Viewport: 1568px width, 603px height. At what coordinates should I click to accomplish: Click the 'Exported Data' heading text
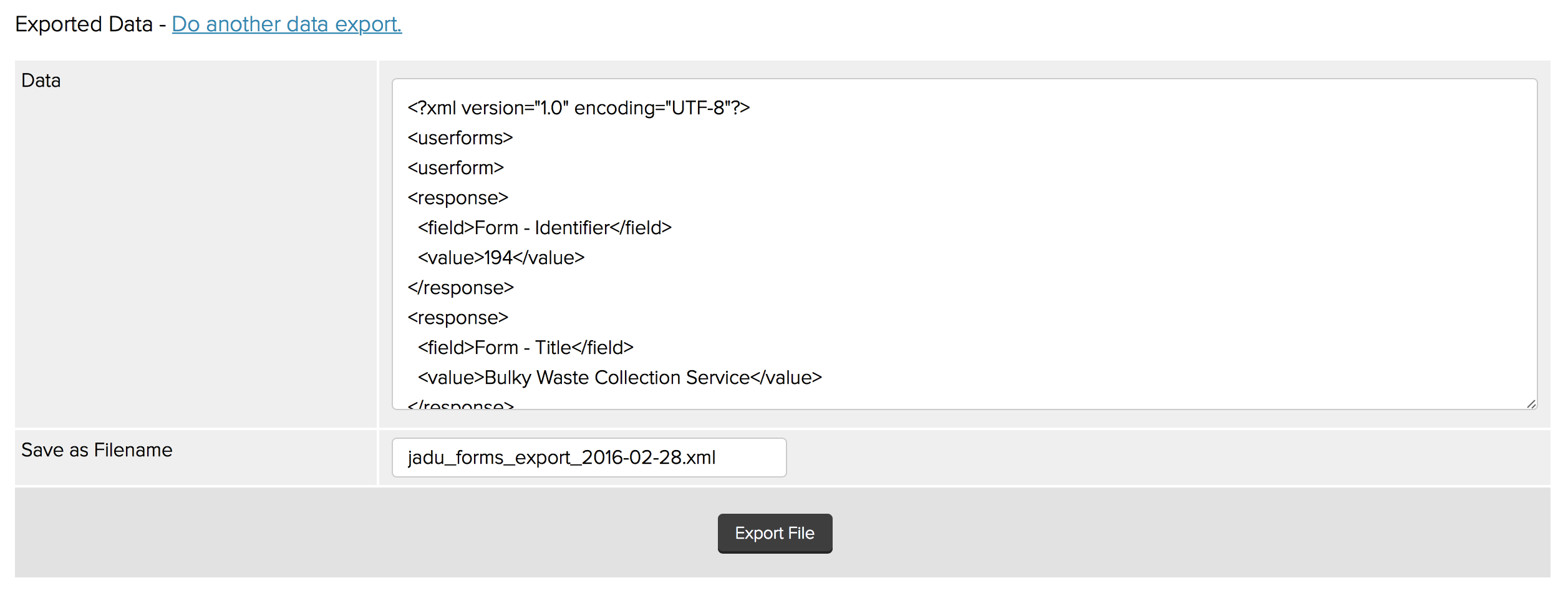pos(84,24)
